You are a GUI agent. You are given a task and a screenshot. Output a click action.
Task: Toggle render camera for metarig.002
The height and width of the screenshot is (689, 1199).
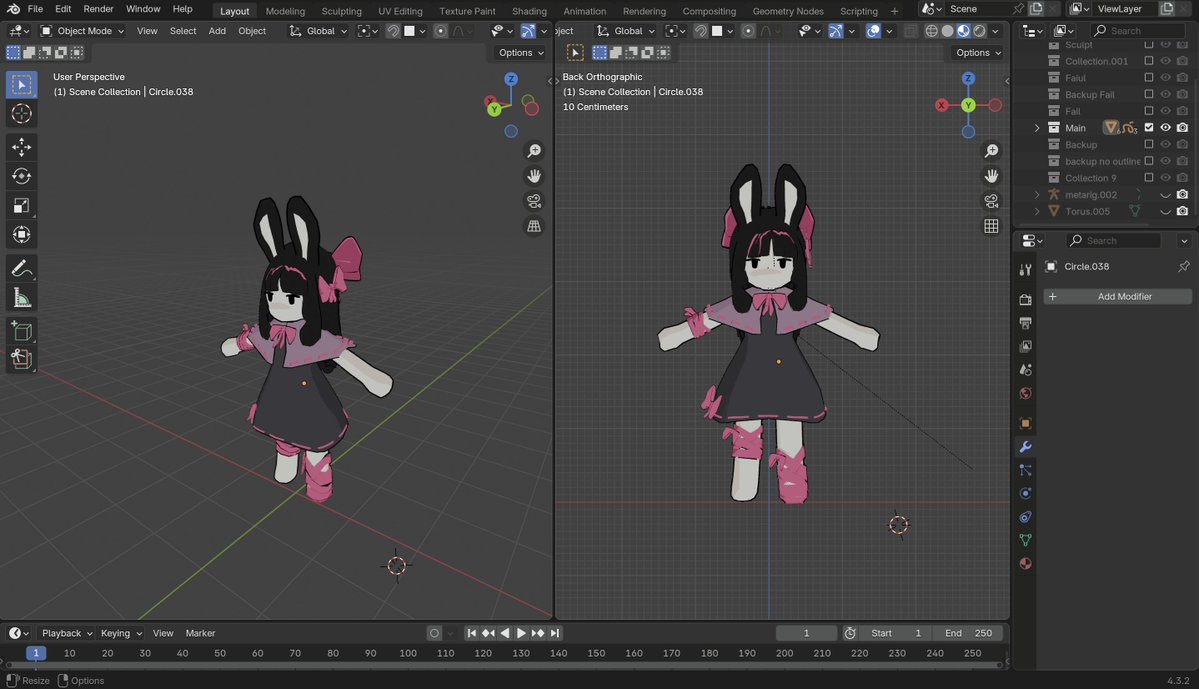coord(1182,194)
